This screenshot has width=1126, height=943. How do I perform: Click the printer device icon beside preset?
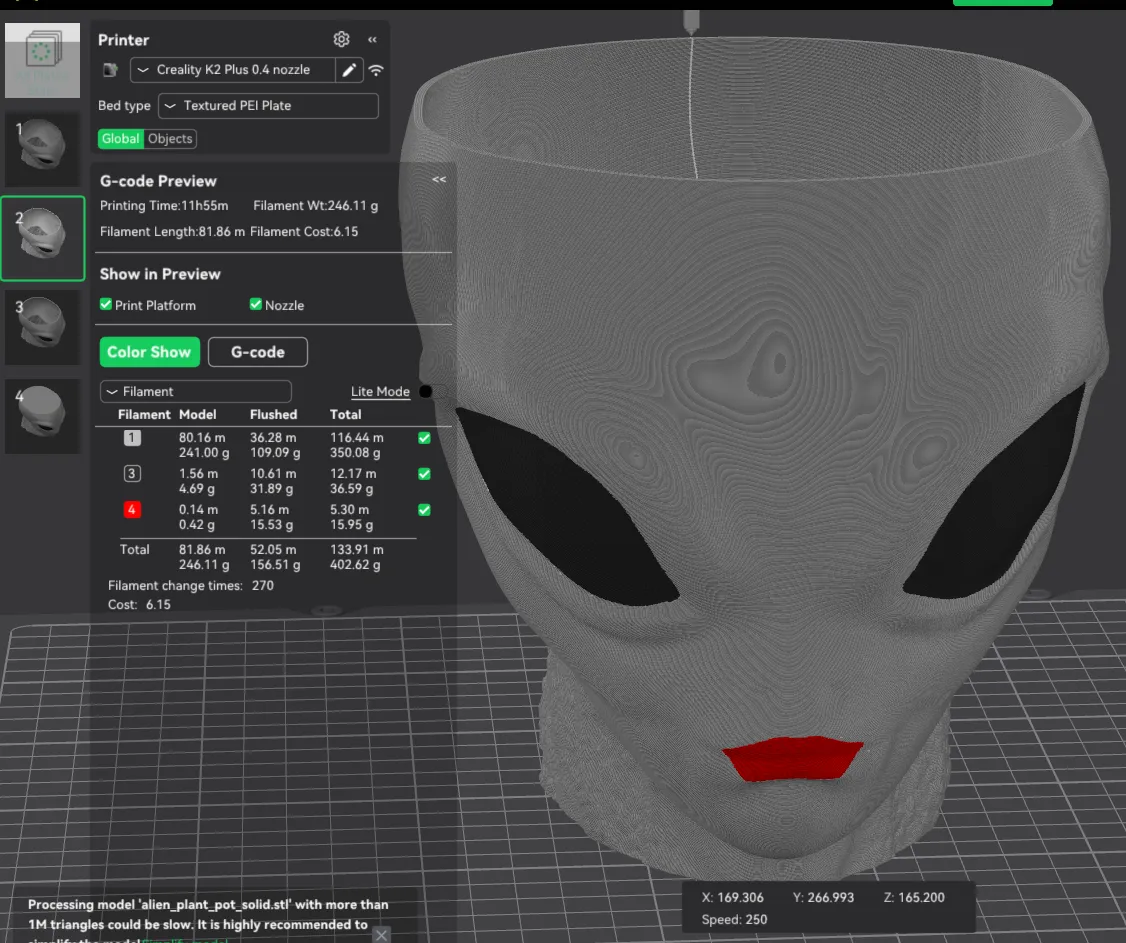pyautogui.click(x=110, y=70)
